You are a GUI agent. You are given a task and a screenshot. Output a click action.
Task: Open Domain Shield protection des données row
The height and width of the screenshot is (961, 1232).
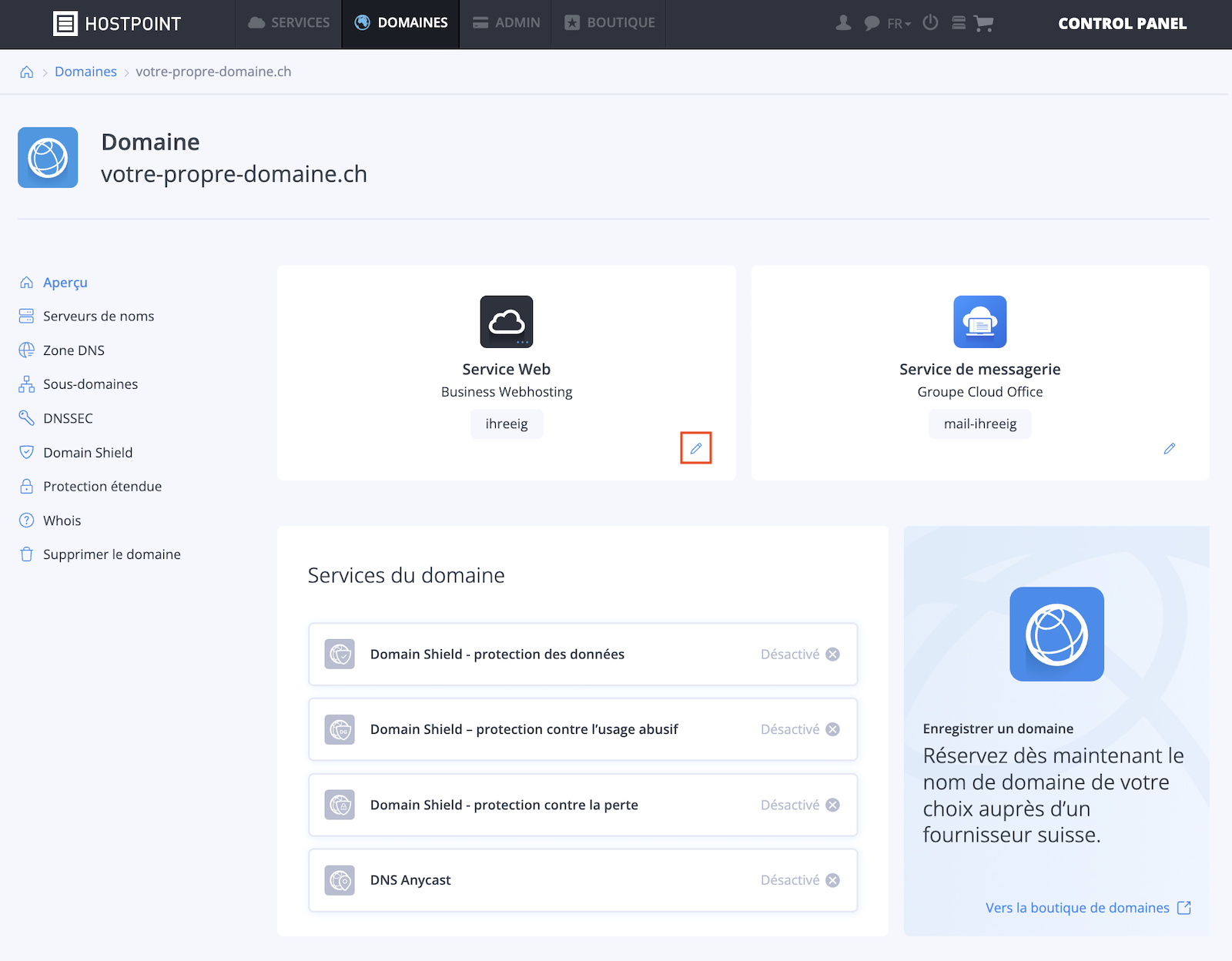click(x=583, y=655)
